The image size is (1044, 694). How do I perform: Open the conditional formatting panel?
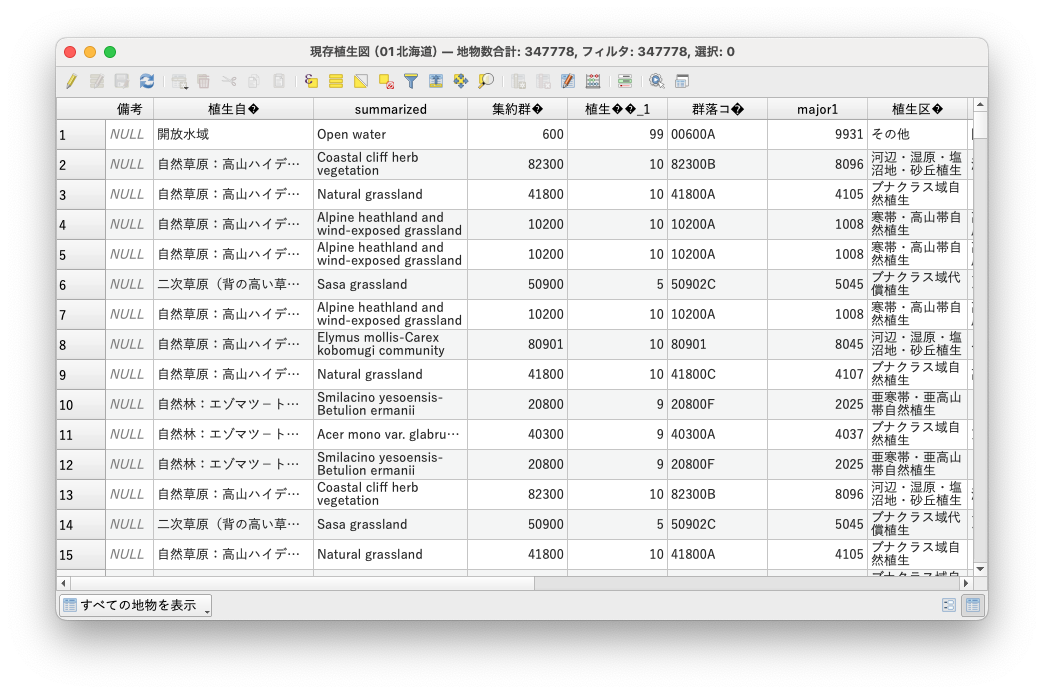[x=624, y=81]
